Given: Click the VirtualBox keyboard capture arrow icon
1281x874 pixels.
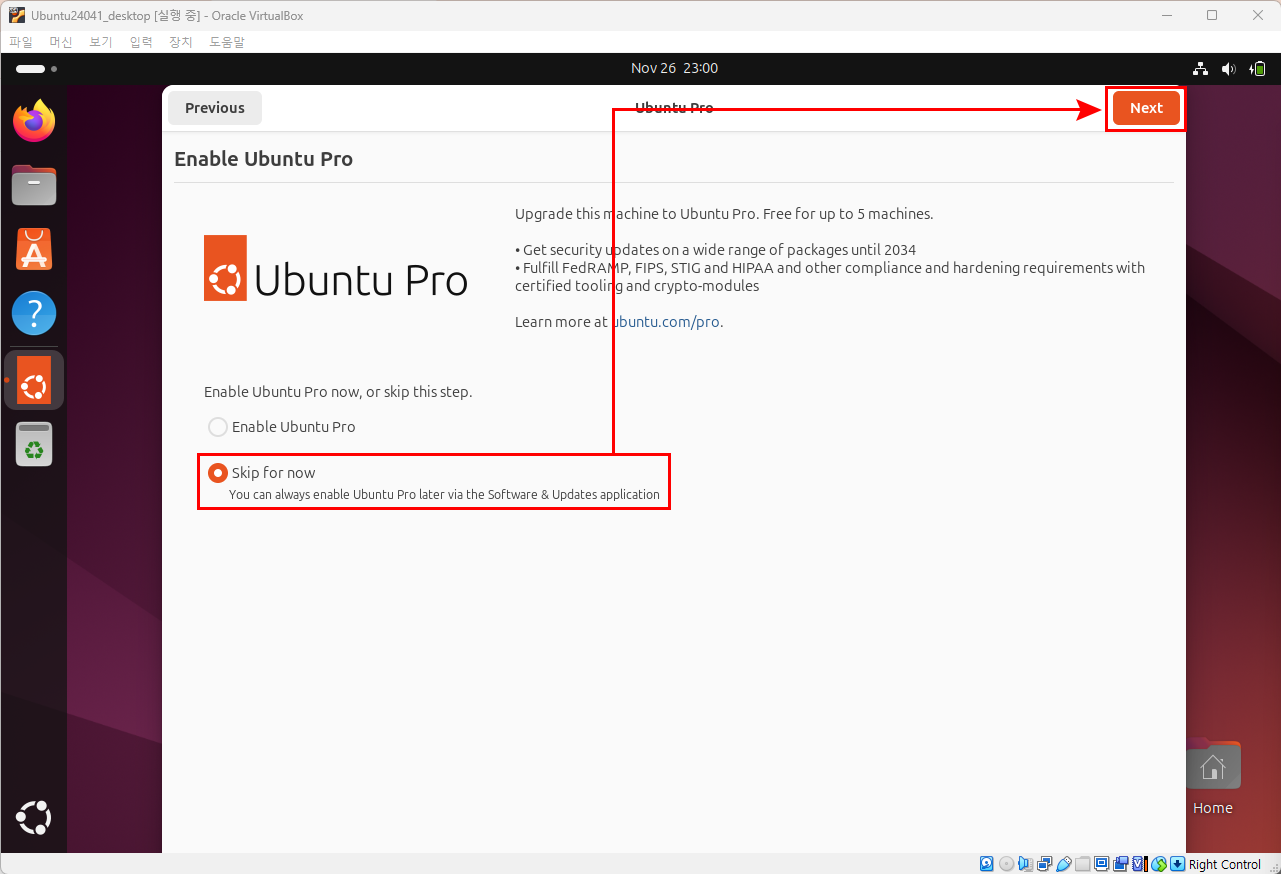Looking at the screenshot, I should [x=1177, y=864].
